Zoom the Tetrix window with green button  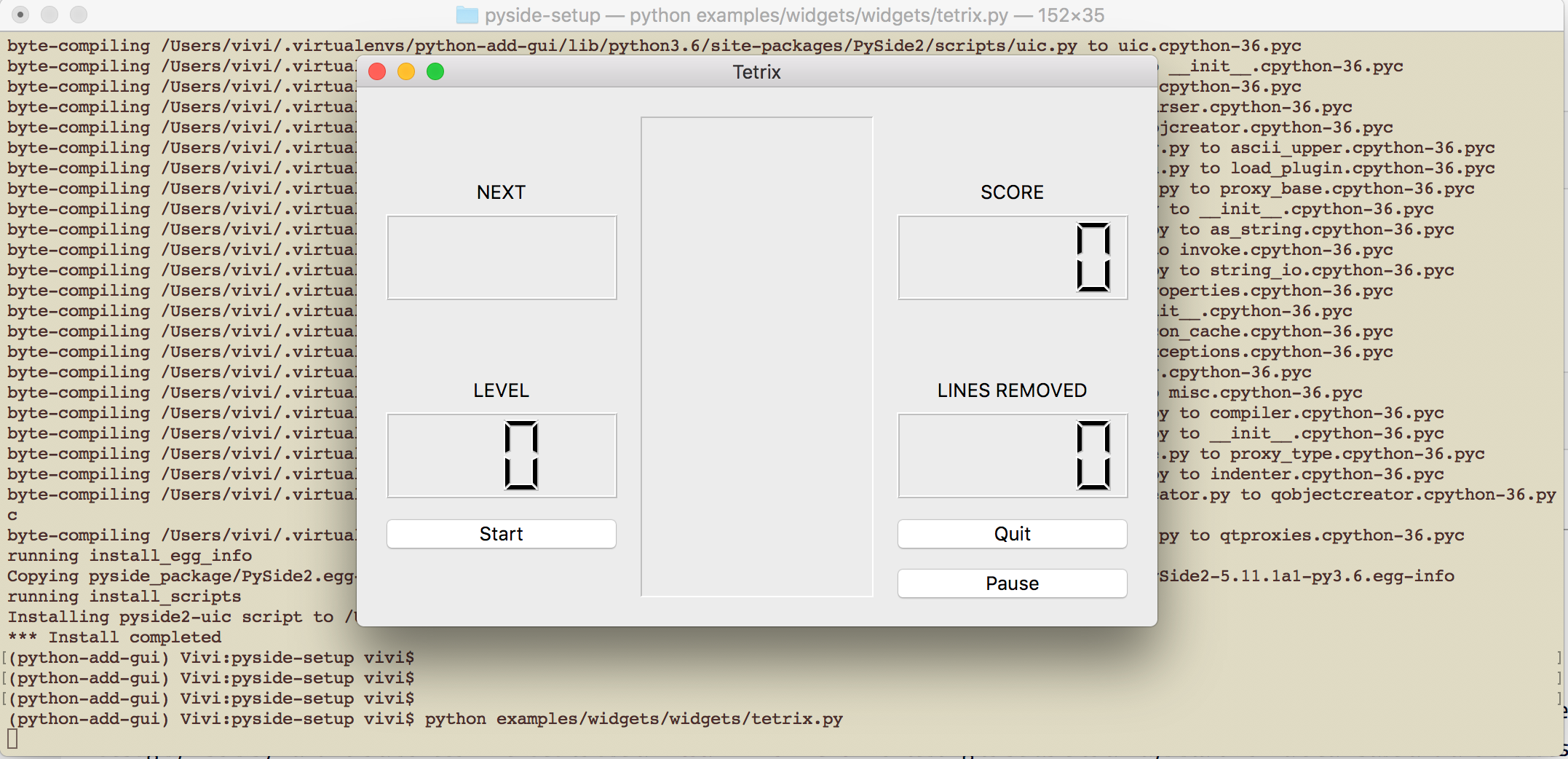tap(435, 71)
